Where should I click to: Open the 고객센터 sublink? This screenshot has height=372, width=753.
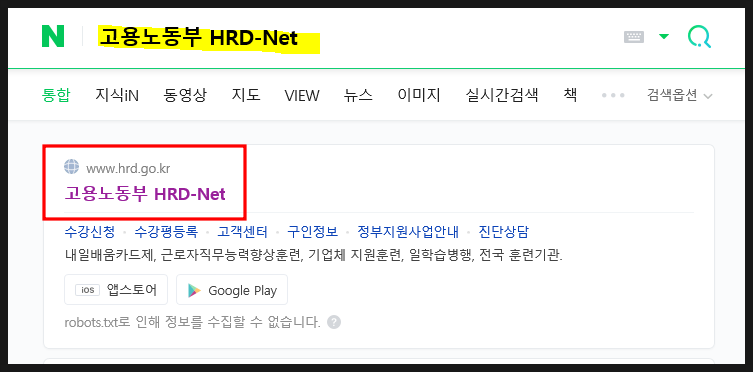pos(243,232)
